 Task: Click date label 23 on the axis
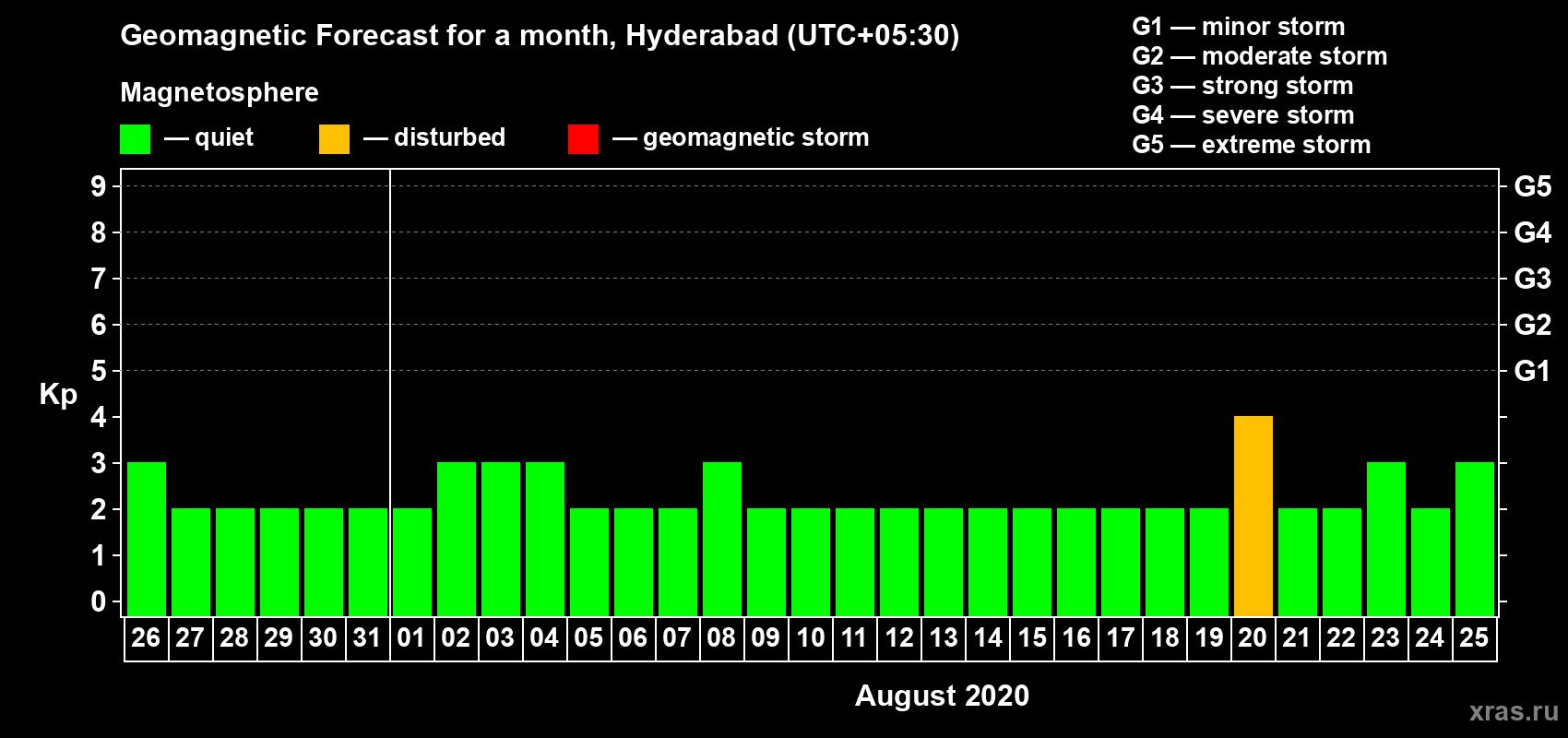click(1385, 637)
